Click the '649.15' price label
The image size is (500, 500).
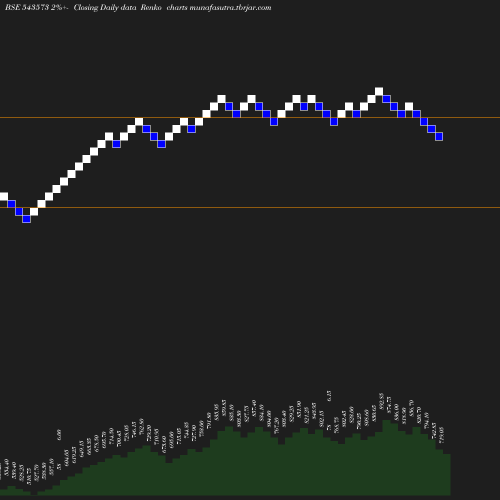click(x=82, y=448)
